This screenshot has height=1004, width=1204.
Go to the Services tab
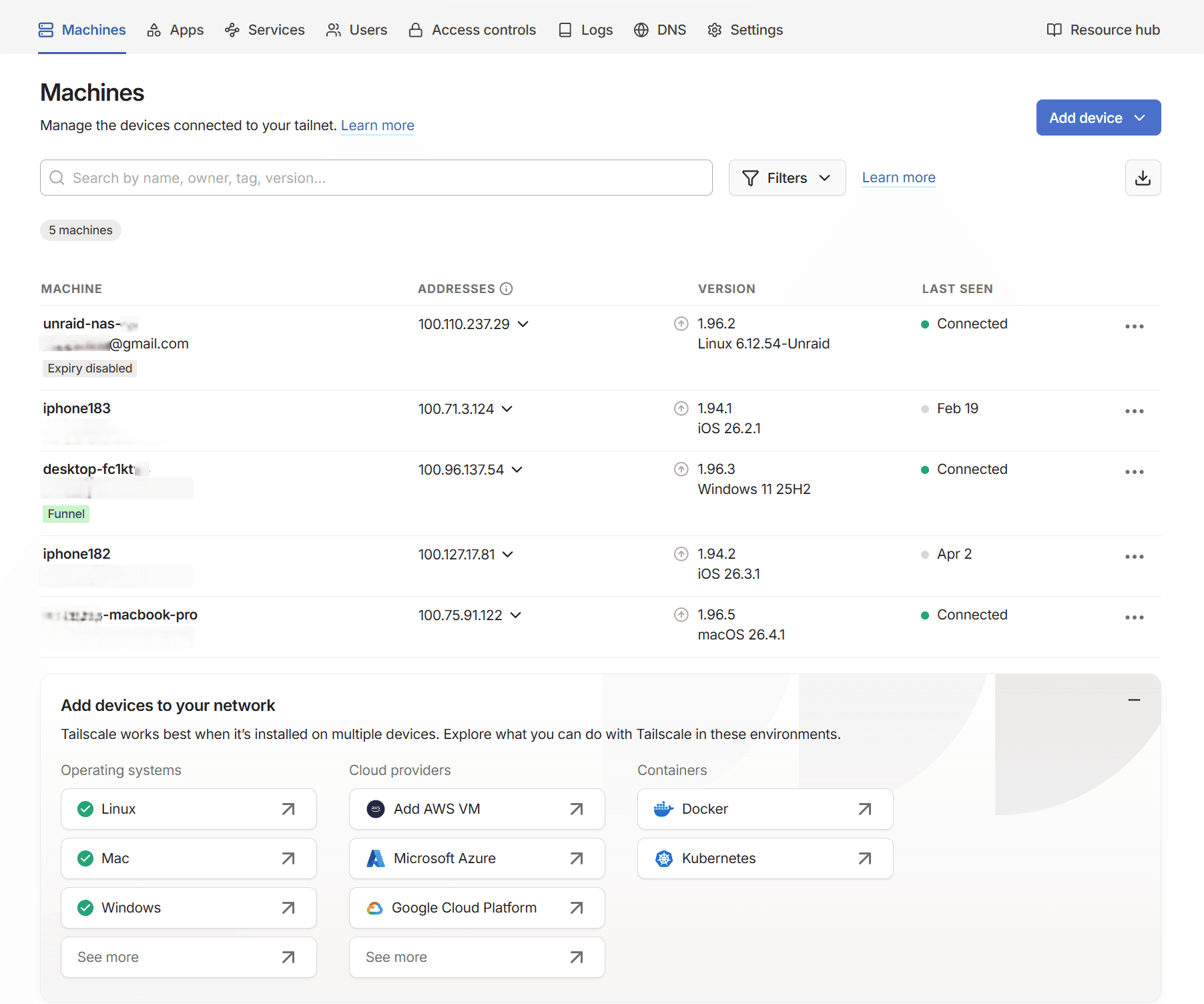[265, 30]
